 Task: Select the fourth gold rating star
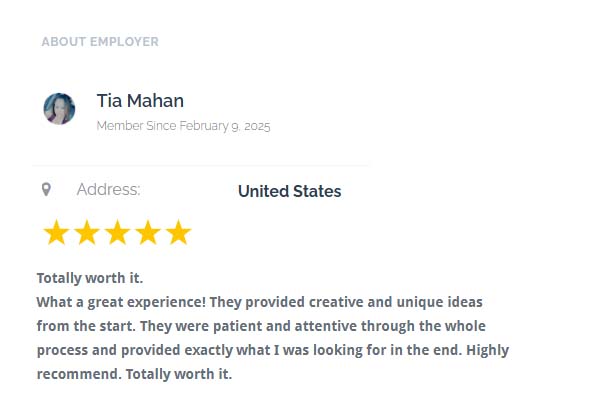coord(148,232)
